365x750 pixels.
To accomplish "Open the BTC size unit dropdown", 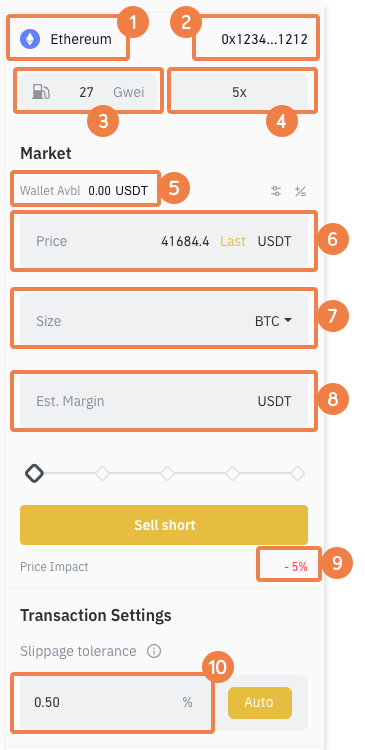I will (273, 321).
